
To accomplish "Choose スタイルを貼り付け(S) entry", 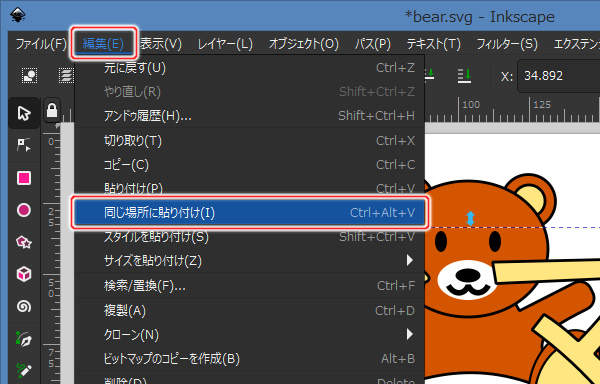I will 249,237.
